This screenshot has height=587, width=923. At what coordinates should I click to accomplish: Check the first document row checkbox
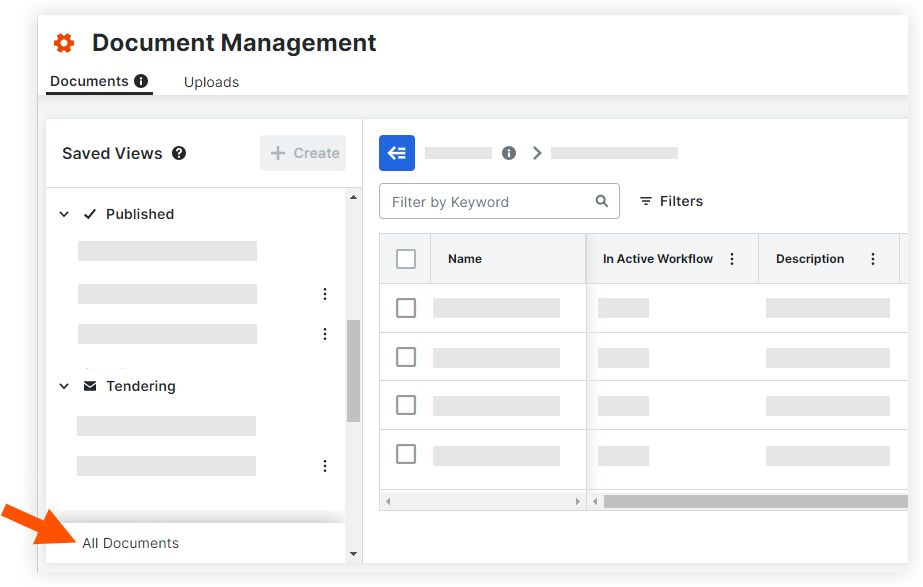tap(406, 308)
